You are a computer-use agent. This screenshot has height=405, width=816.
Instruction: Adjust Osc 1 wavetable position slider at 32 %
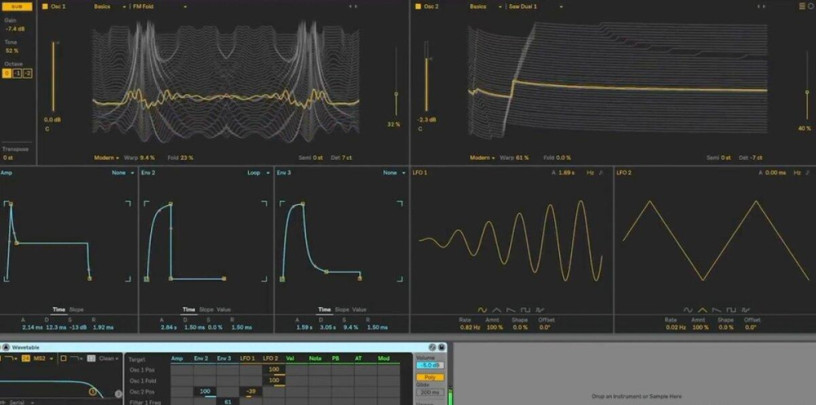pyautogui.click(x=396, y=81)
